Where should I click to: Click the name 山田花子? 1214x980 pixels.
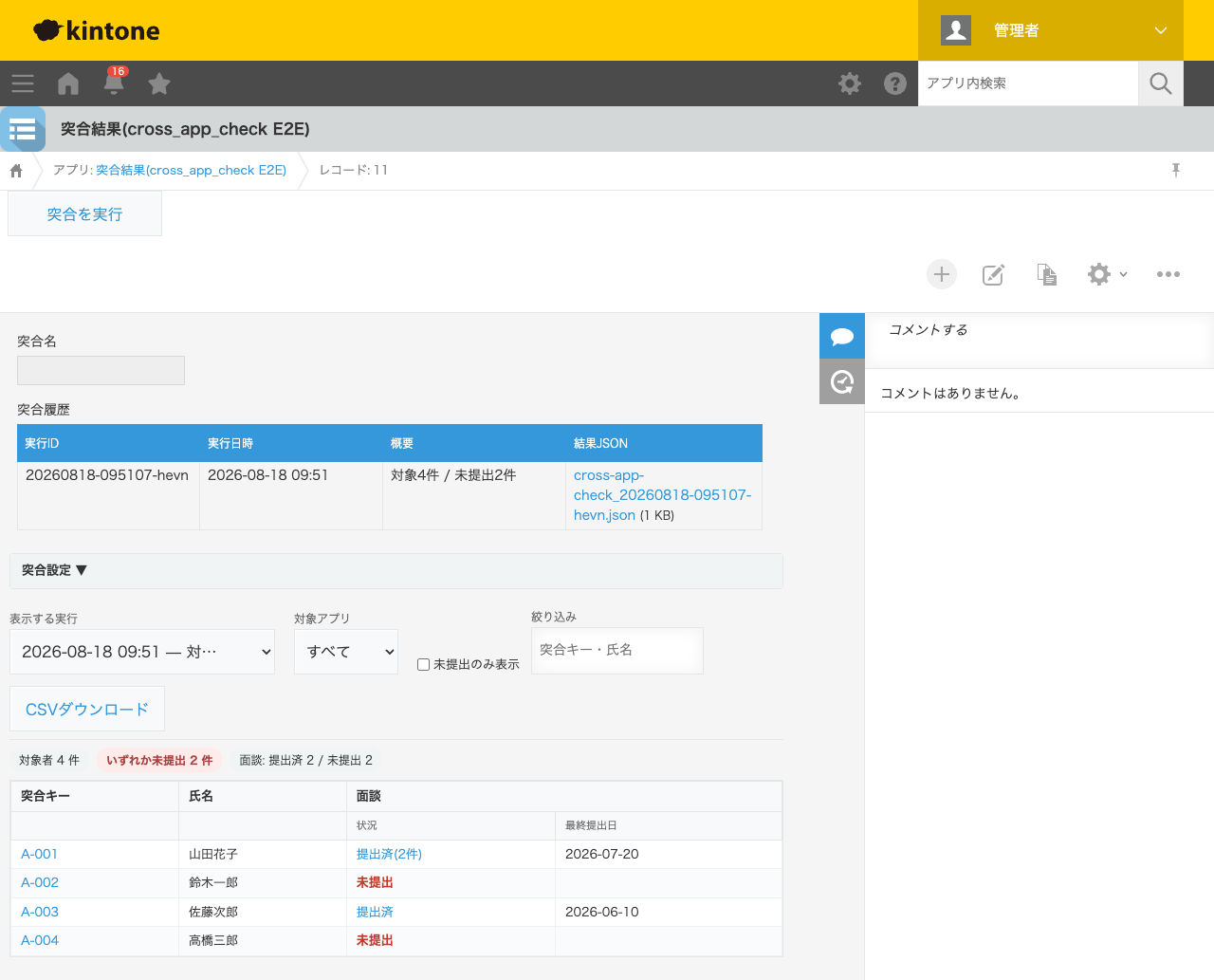click(213, 854)
